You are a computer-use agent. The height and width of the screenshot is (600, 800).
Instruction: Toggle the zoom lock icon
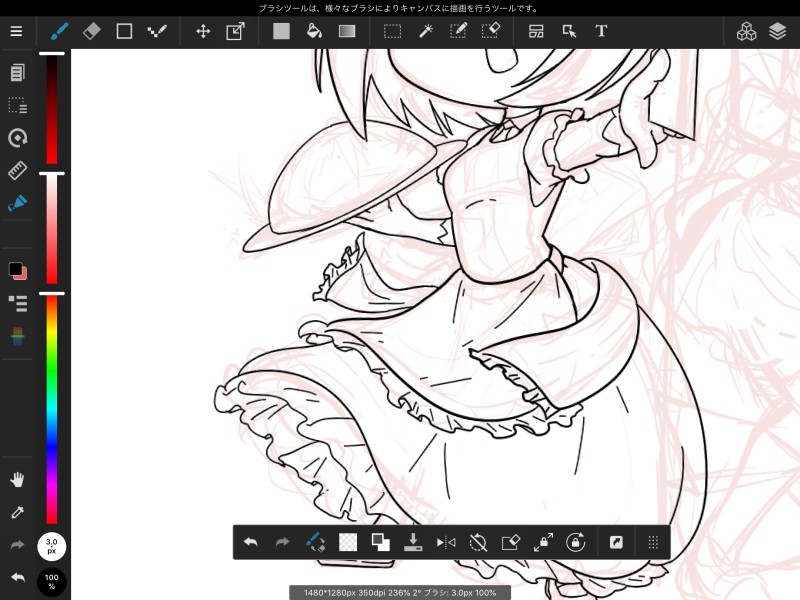(543, 542)
